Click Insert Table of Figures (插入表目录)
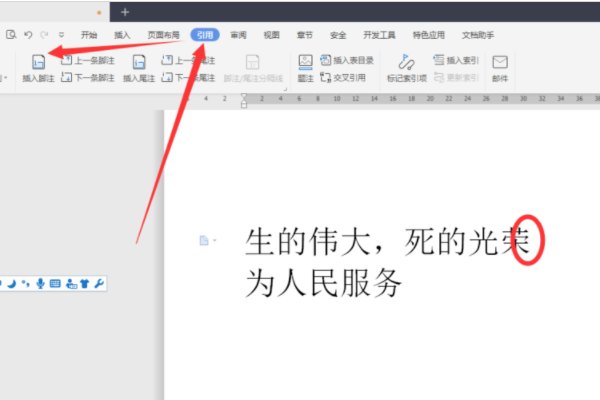 click(x=347, y=60)
